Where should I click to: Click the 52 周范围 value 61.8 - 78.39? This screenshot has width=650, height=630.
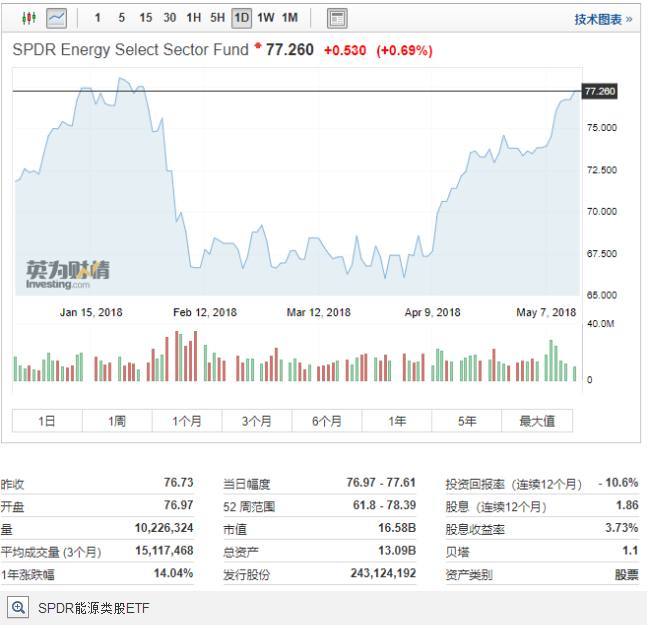[x=384, y=505]
